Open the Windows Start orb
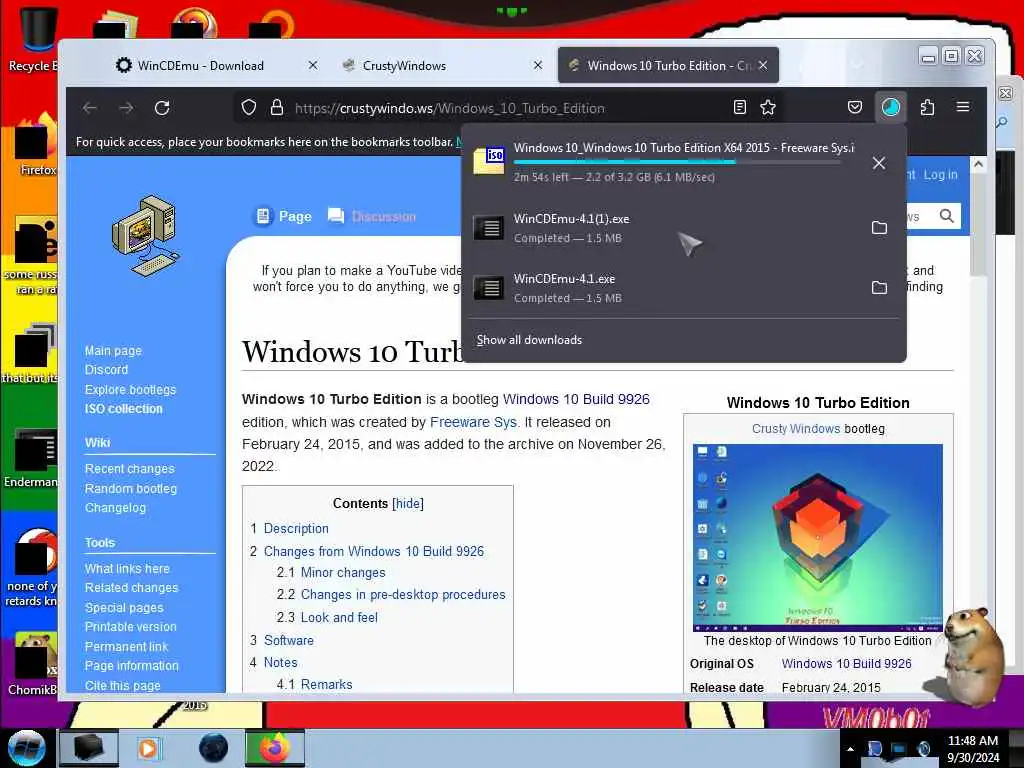 click(27, 748)
